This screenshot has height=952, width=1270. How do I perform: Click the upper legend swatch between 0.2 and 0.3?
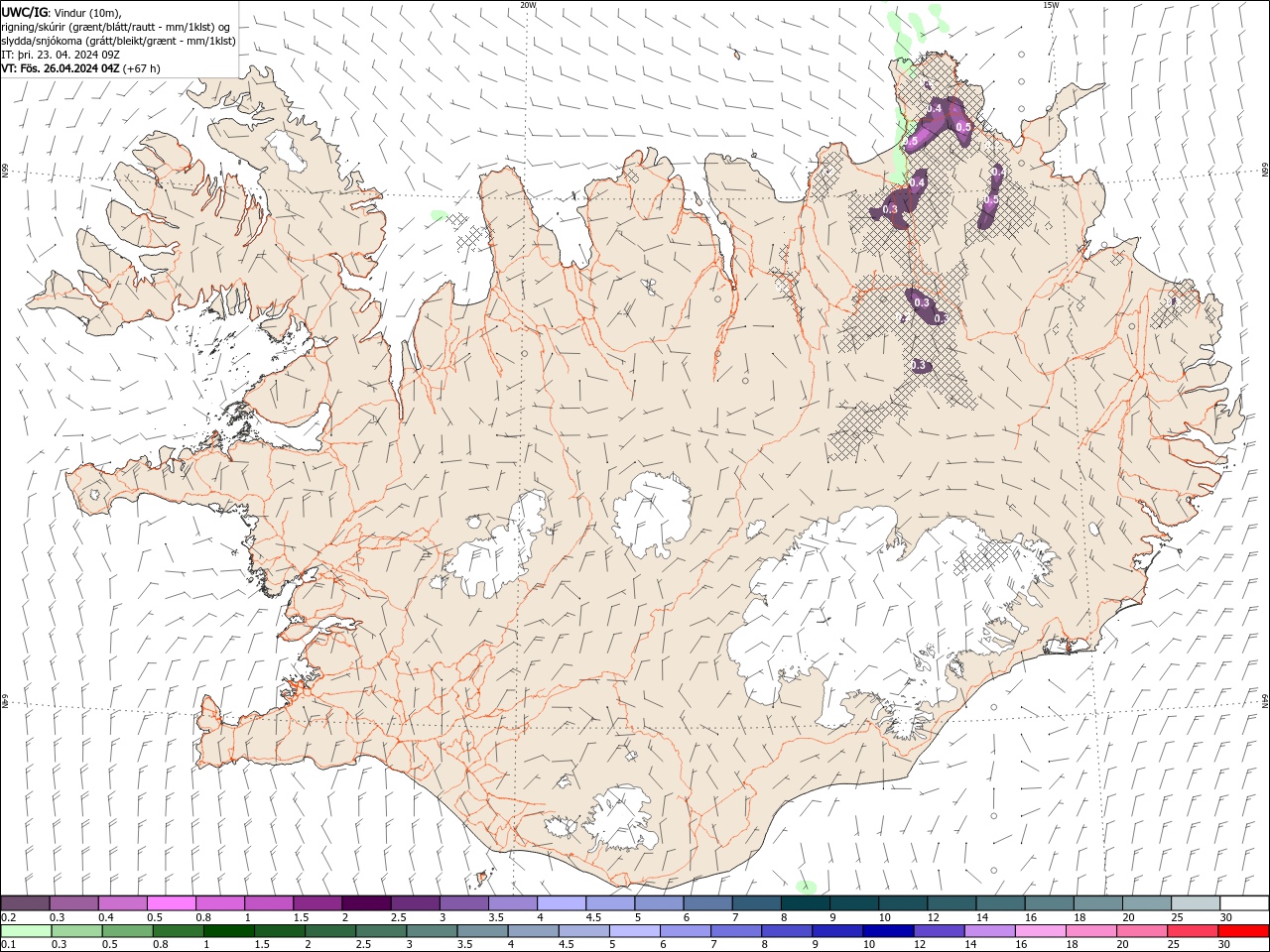point(25,902)
